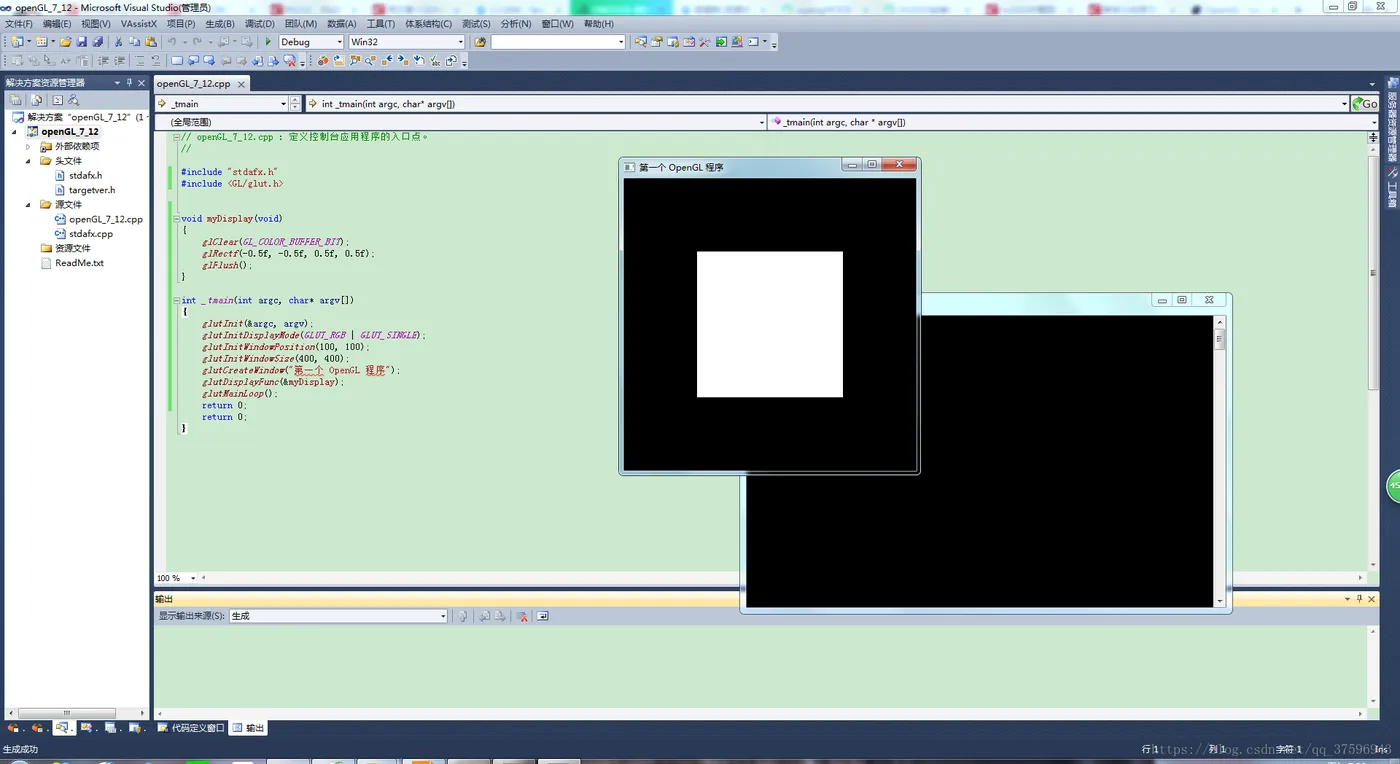Viewport: 1400px width, 764px height.
Task: Expand the 外部依赖项 folder
Action: click(28, 146)
